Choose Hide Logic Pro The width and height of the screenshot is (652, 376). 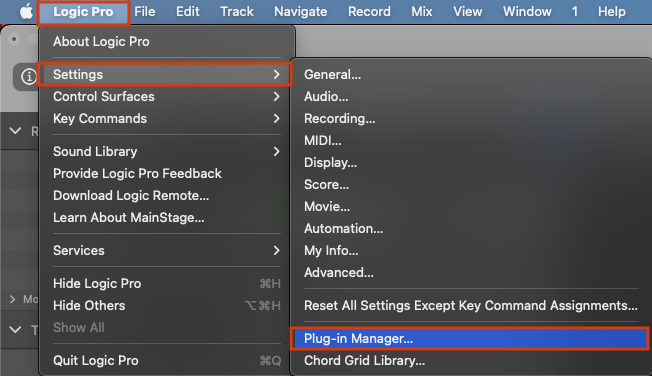(x=166, y=284)
